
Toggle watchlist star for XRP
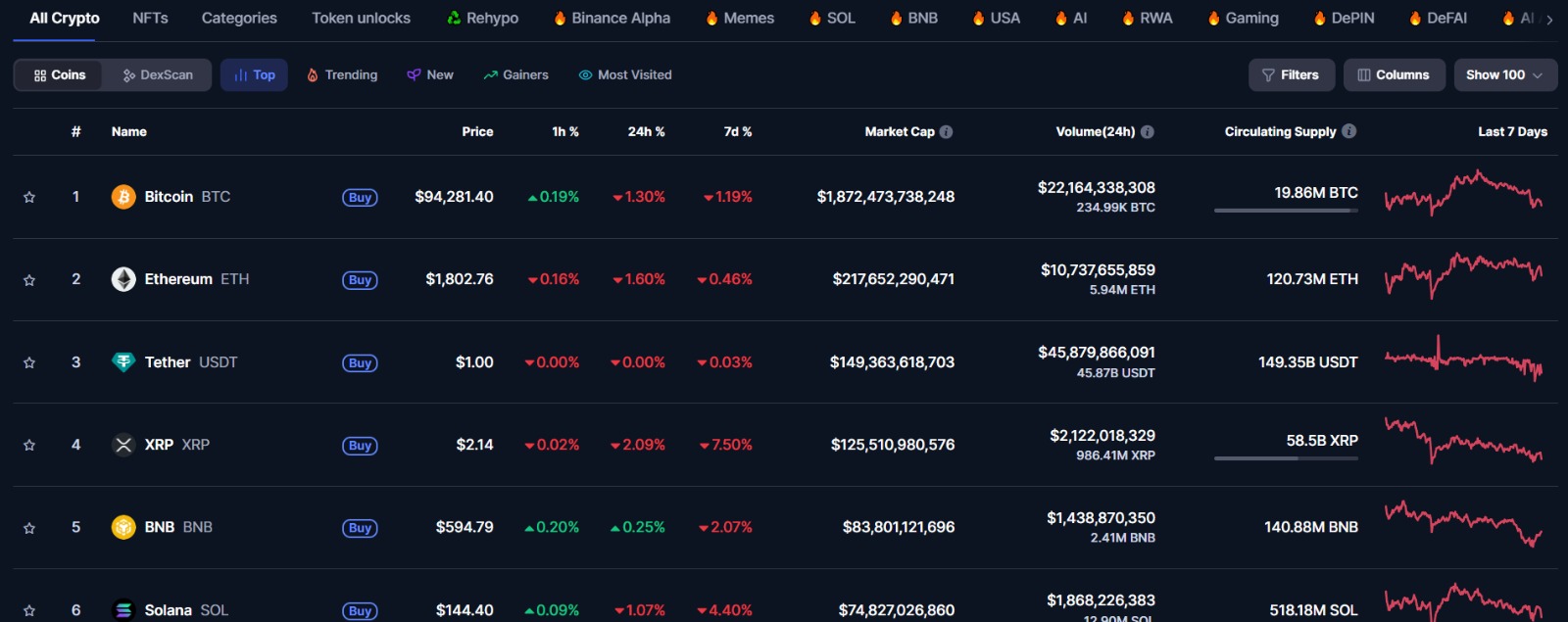29,445
